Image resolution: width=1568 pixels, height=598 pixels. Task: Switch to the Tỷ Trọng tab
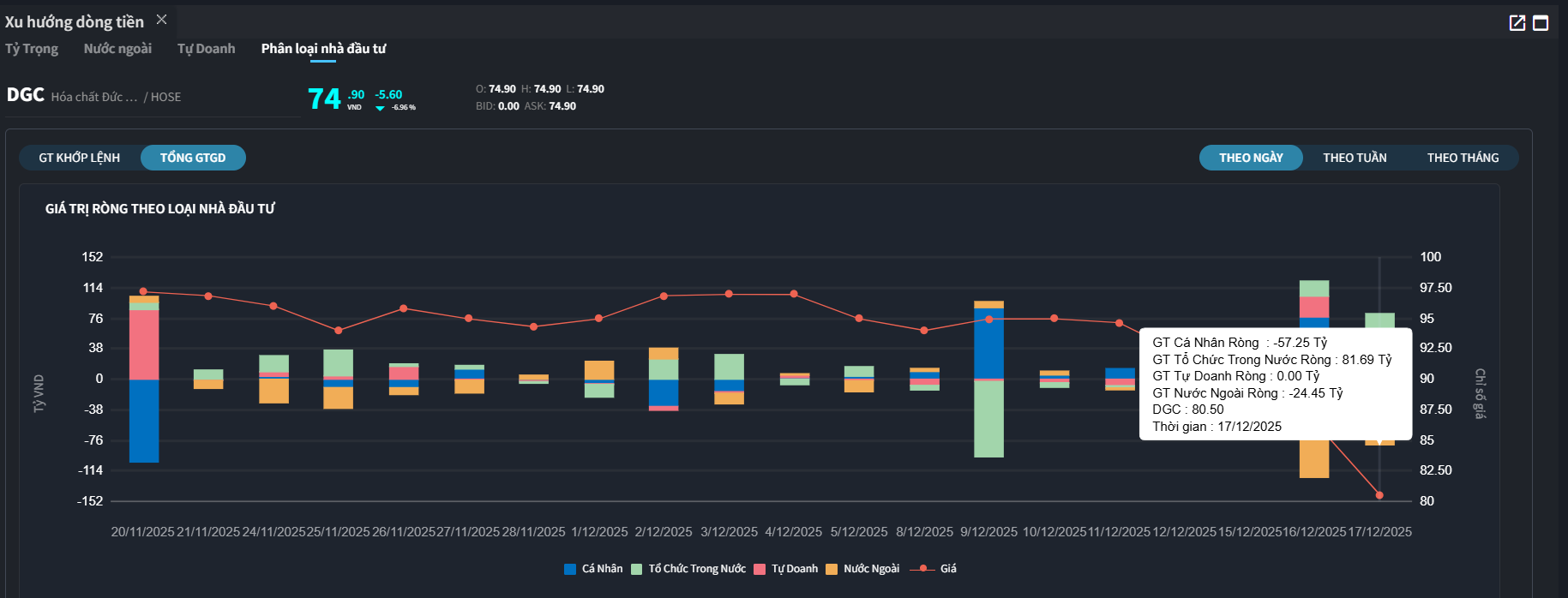click(32, 49)
